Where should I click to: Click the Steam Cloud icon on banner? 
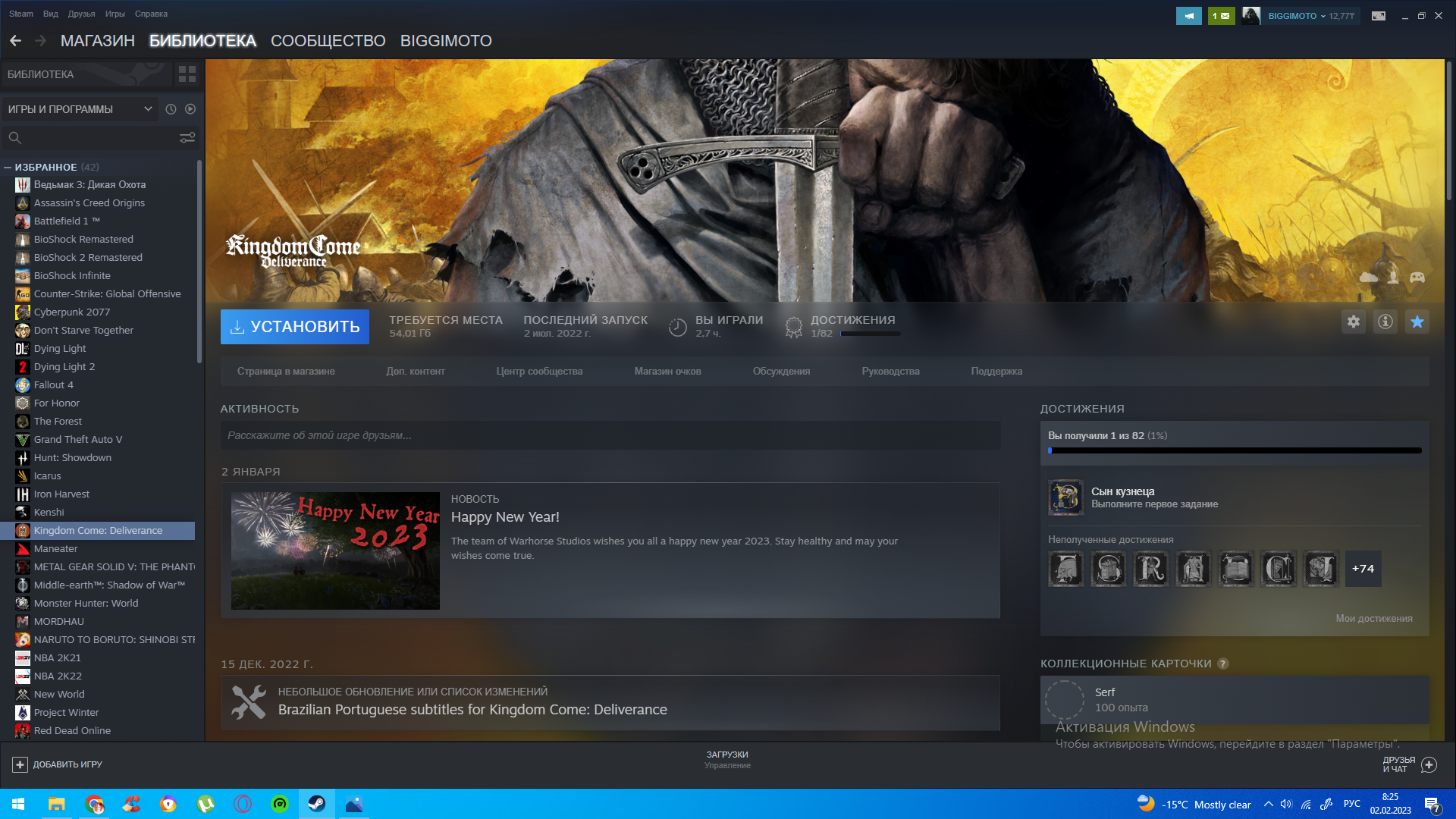coord(1369,278)
